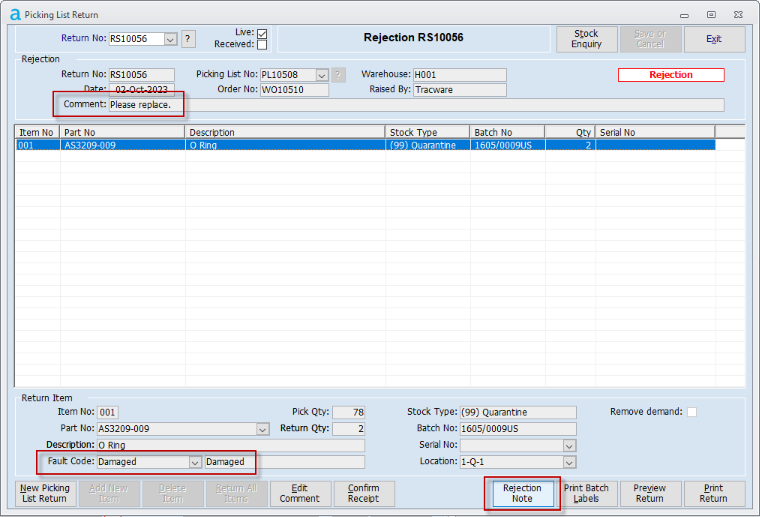
Task: Click the application logo in title bar
Action: (14, 14)
